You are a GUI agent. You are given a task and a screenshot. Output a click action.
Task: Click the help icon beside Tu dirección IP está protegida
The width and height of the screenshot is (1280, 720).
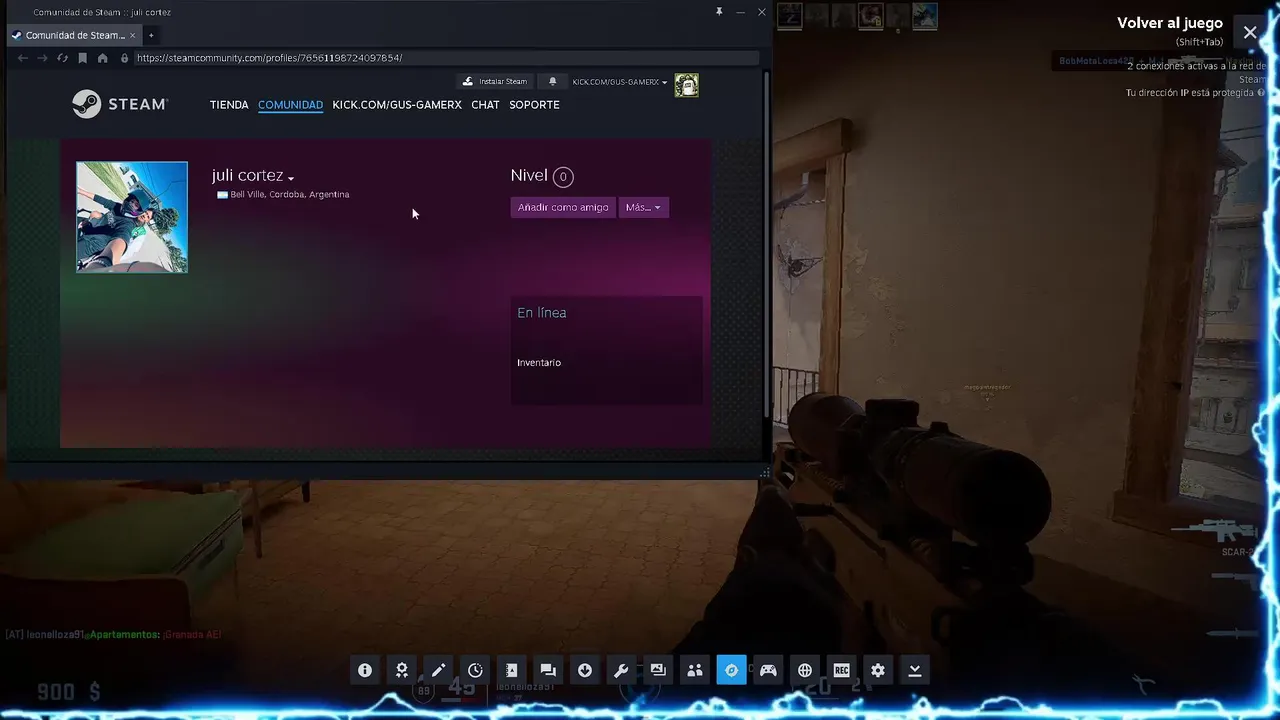(x=1261, y=93)
